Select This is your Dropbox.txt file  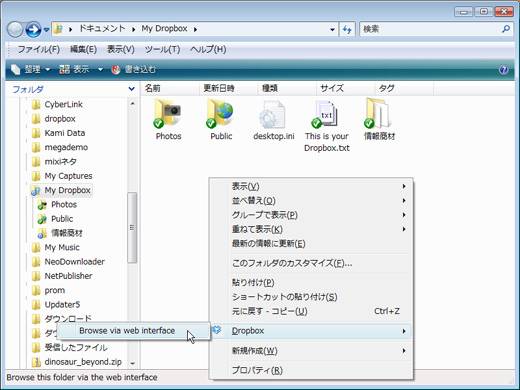327,126
